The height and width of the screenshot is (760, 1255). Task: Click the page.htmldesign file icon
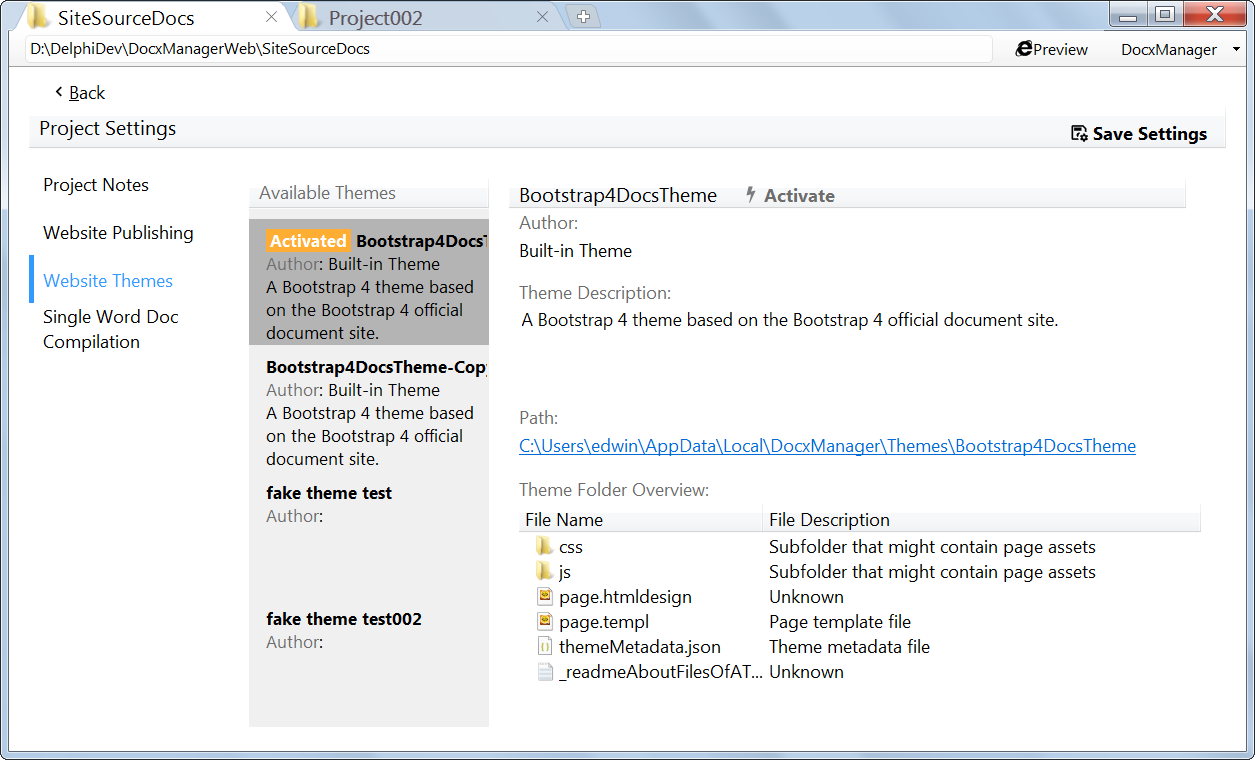pyautogui.click(x=544, y=596)
